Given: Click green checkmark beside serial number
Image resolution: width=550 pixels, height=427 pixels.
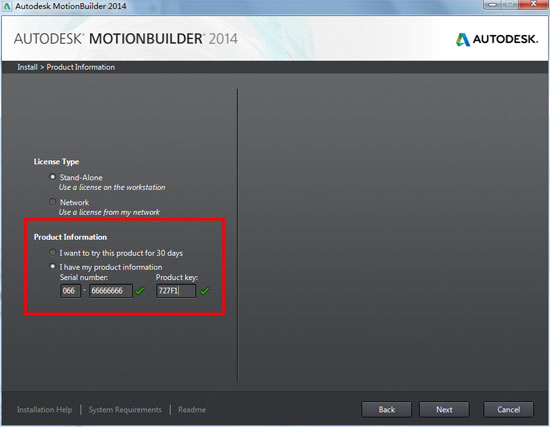Looking at the screenshot, I should click(x=140, y=291).
